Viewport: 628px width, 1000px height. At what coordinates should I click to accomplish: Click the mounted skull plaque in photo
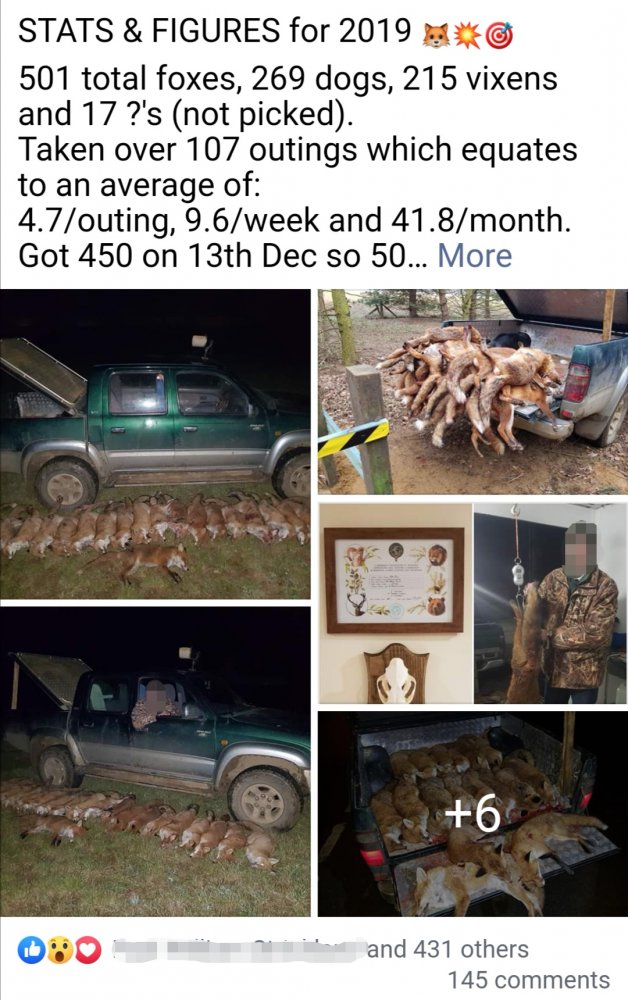(395, 675)
